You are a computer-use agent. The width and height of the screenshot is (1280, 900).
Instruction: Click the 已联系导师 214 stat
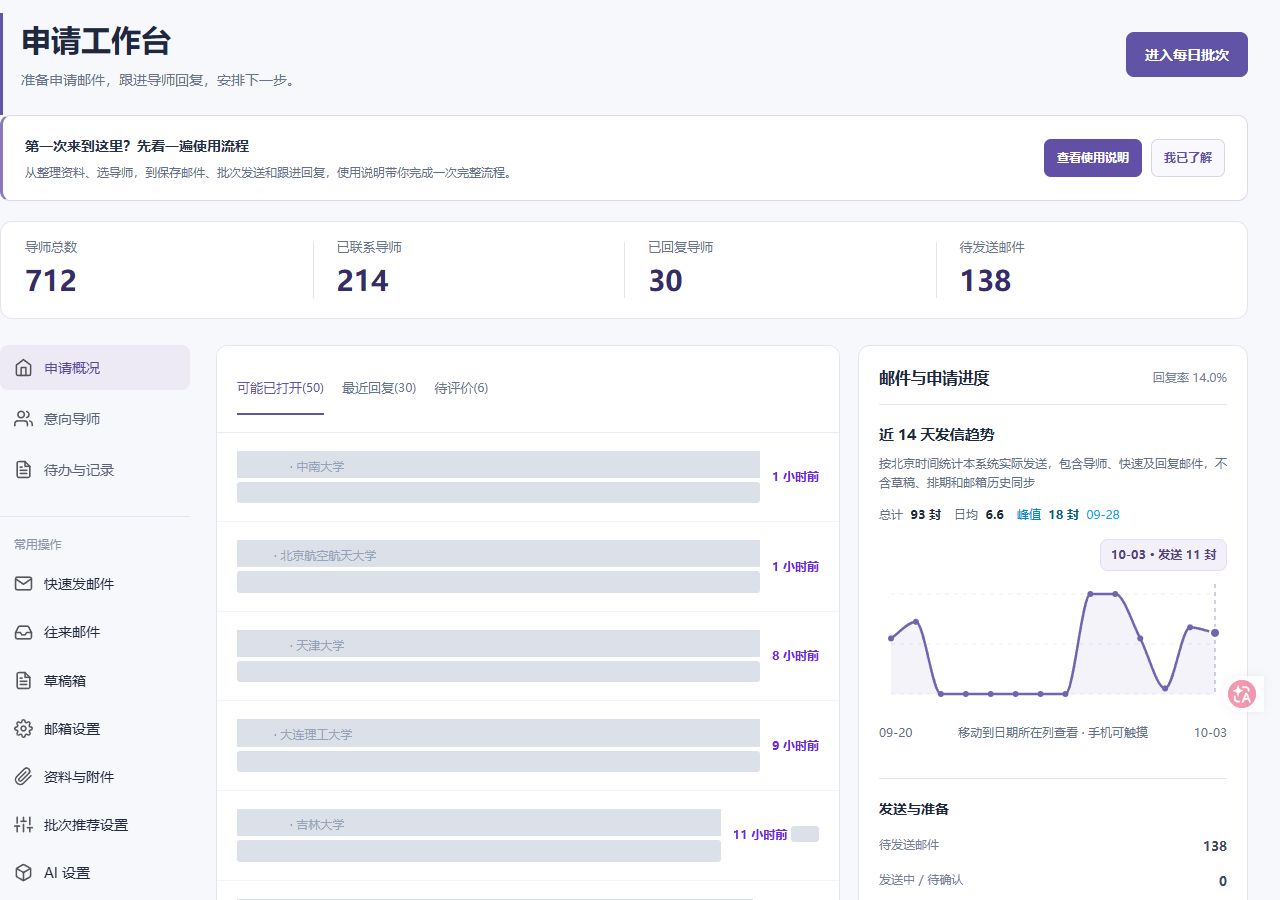[x=468, y=269]
